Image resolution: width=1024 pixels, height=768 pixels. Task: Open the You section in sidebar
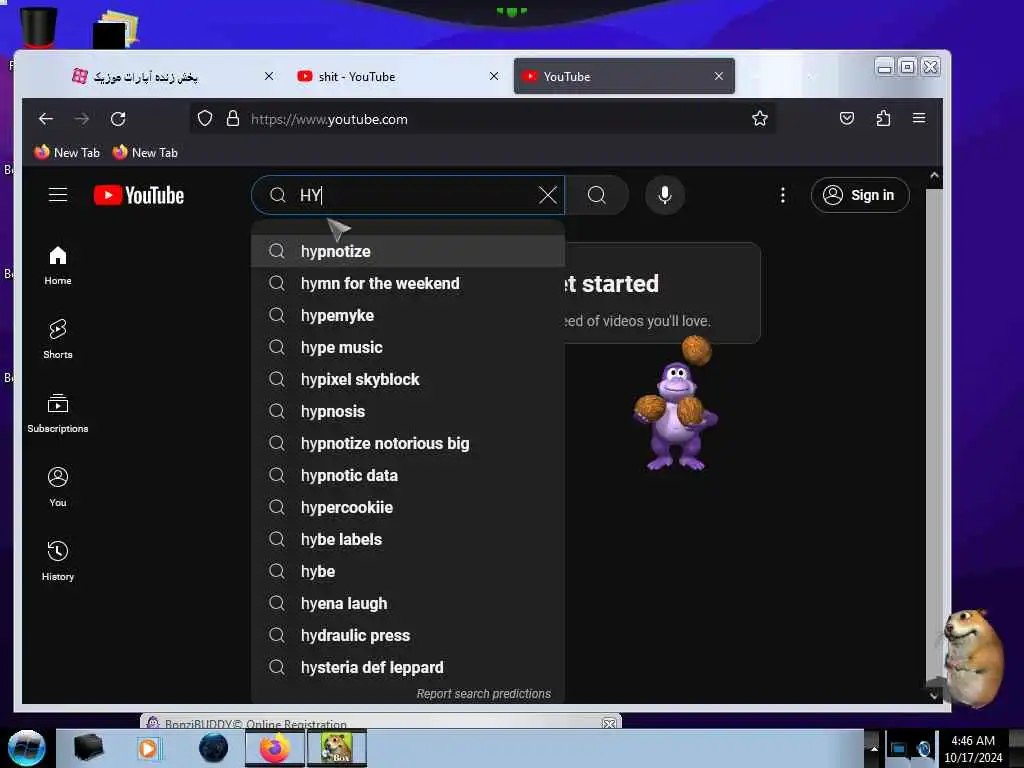click(57, 487)
